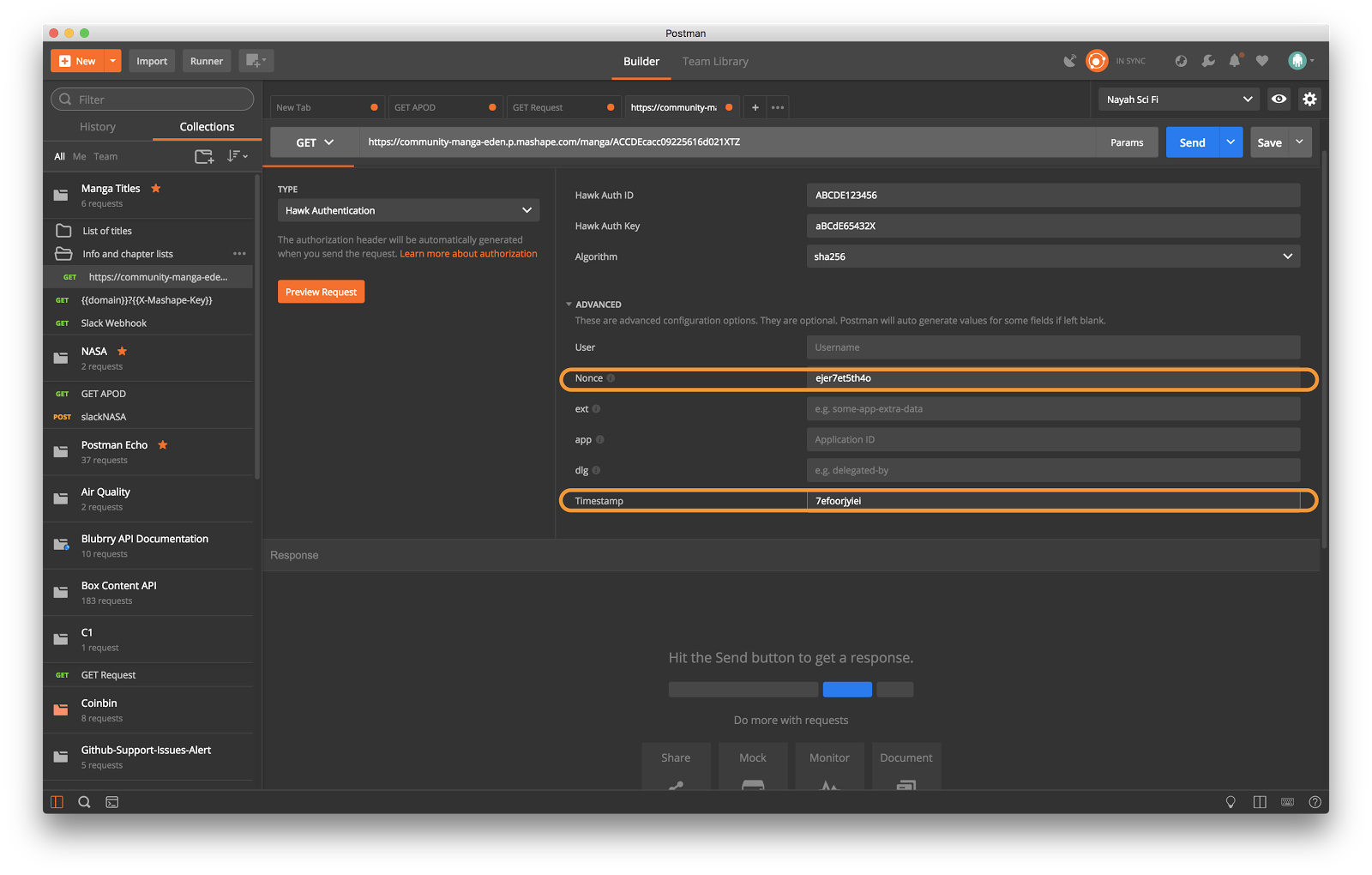Switch to the Builder tab
The height and width of the screenshot is (875, 1372).
coord(641,62)
